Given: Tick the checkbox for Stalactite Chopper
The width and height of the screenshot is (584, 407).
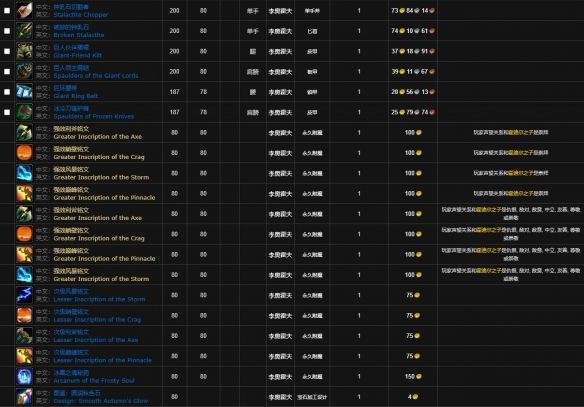Looking at the screenshot, I should pos(7,10).
